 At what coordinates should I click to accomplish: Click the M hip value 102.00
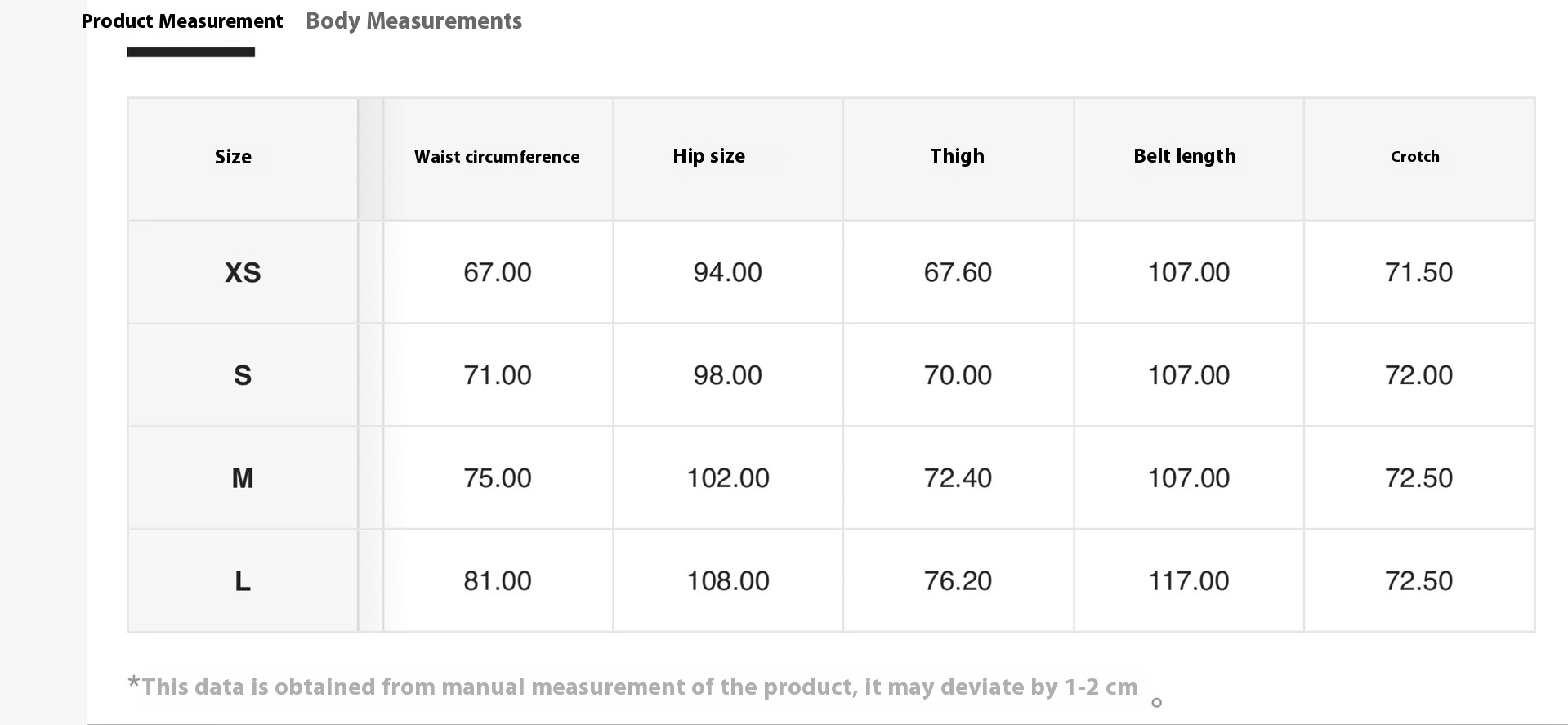(x=728, y=478)
